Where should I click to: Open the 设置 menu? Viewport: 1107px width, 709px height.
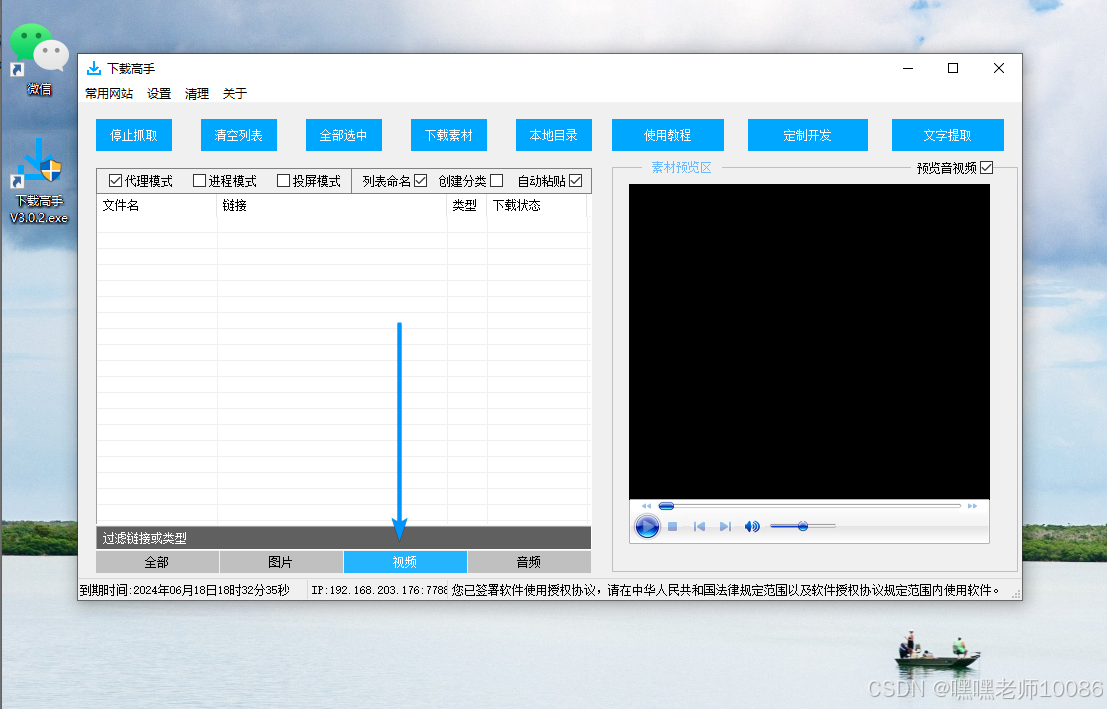158,94
